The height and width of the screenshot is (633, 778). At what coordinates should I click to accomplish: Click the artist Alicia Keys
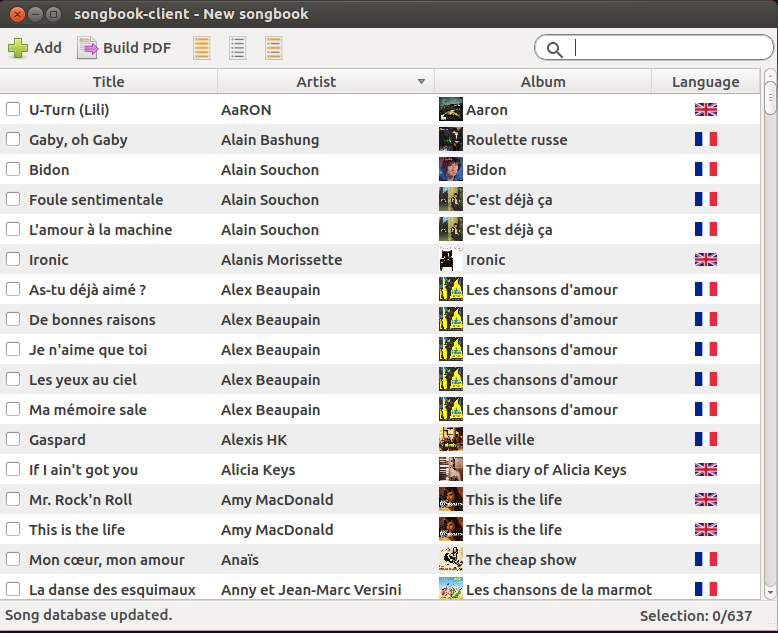(x=258, y=470)
